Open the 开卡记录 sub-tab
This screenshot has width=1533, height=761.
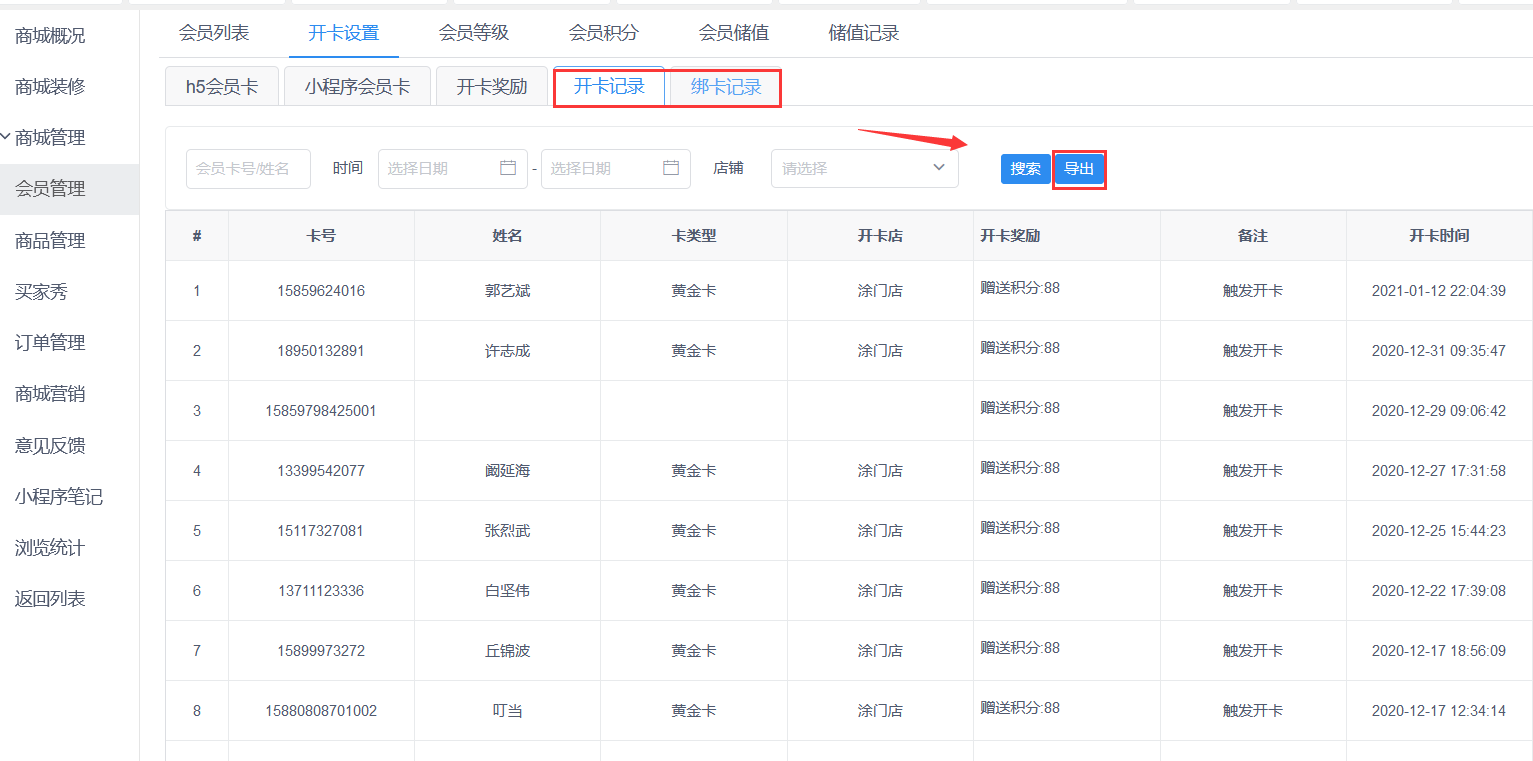(x=609, y=87)
